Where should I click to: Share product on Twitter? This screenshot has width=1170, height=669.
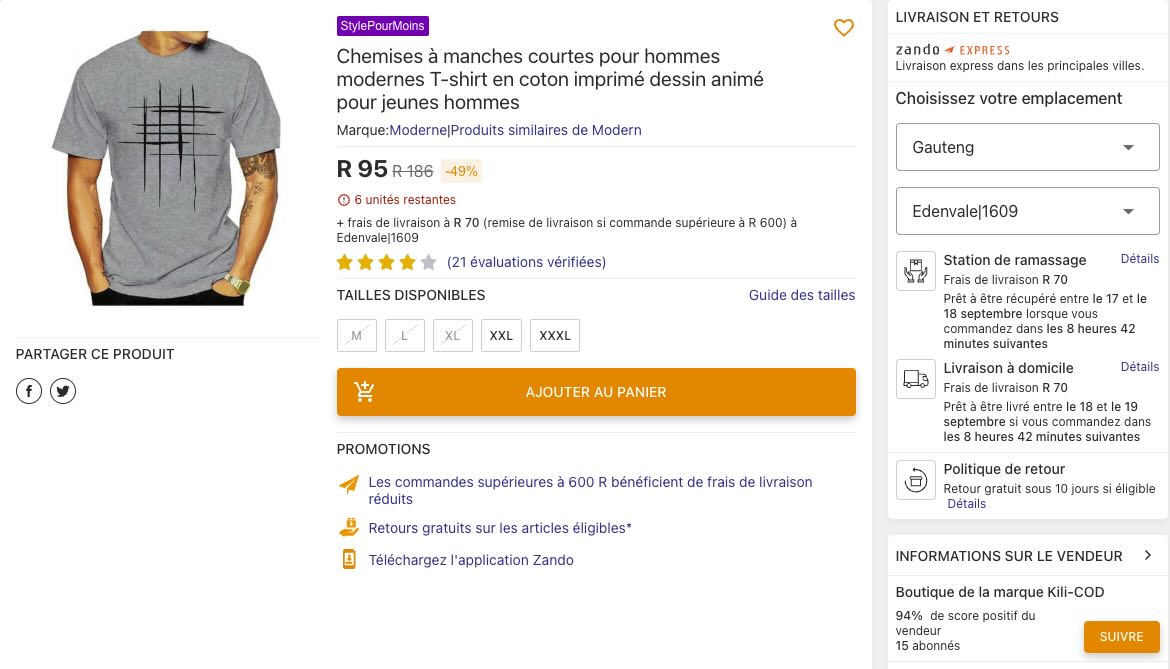63,391
